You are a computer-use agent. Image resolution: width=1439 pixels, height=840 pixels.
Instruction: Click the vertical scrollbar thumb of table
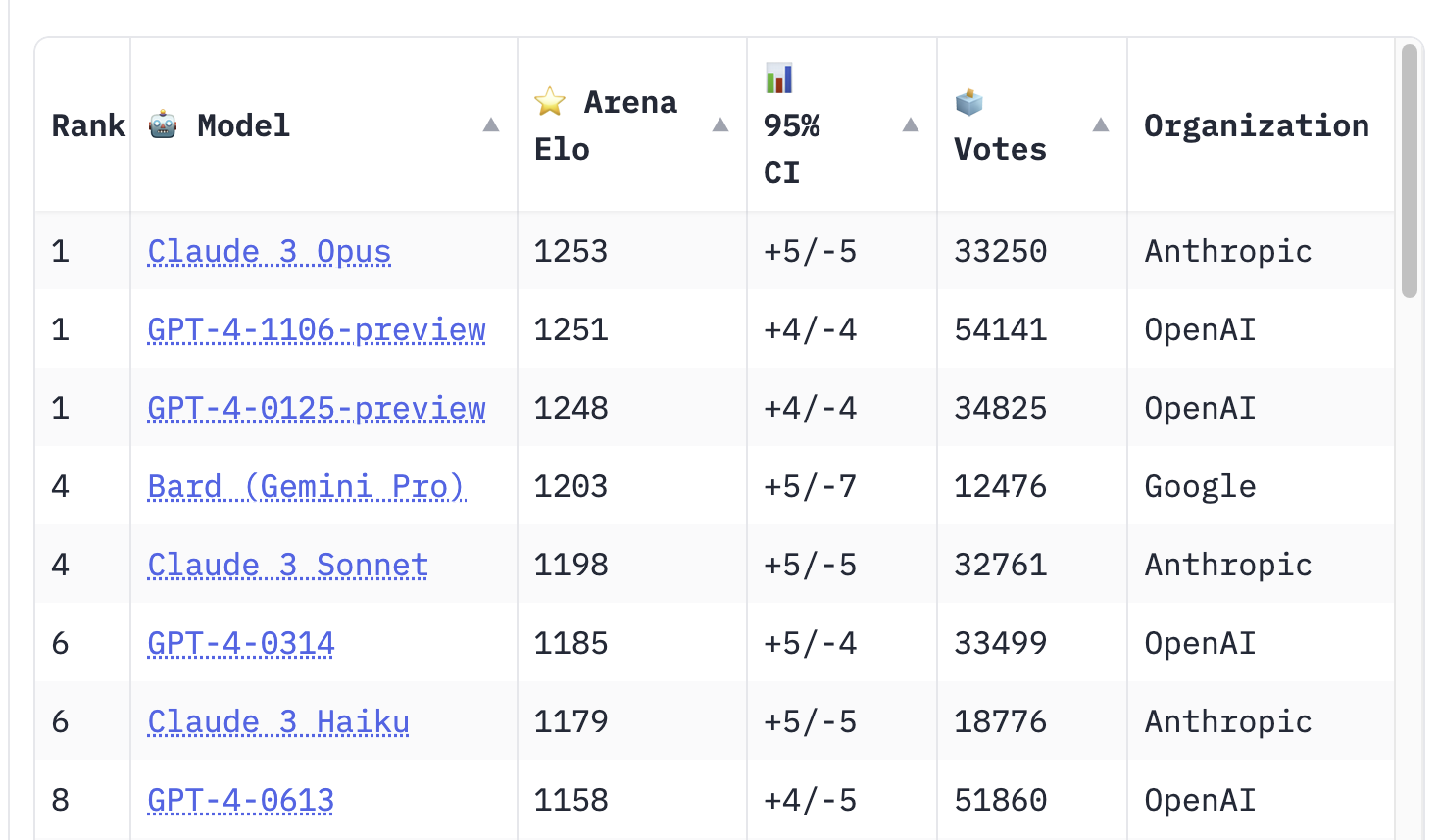[1410, 171]
